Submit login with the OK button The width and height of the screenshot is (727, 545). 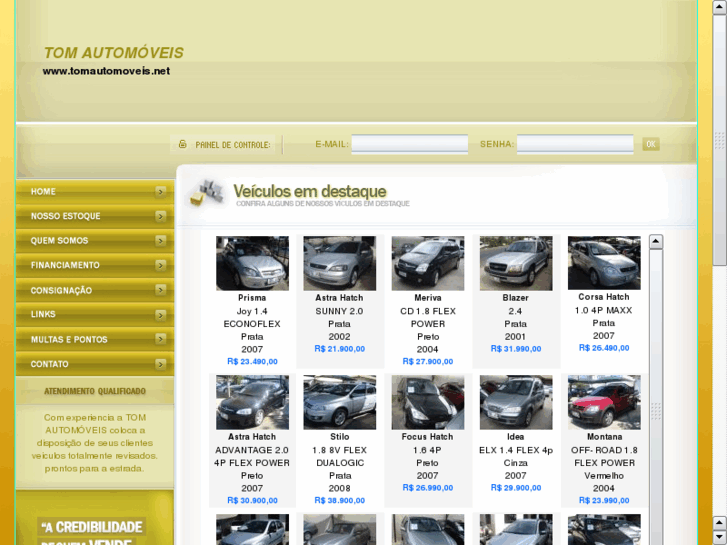[650, 144]
